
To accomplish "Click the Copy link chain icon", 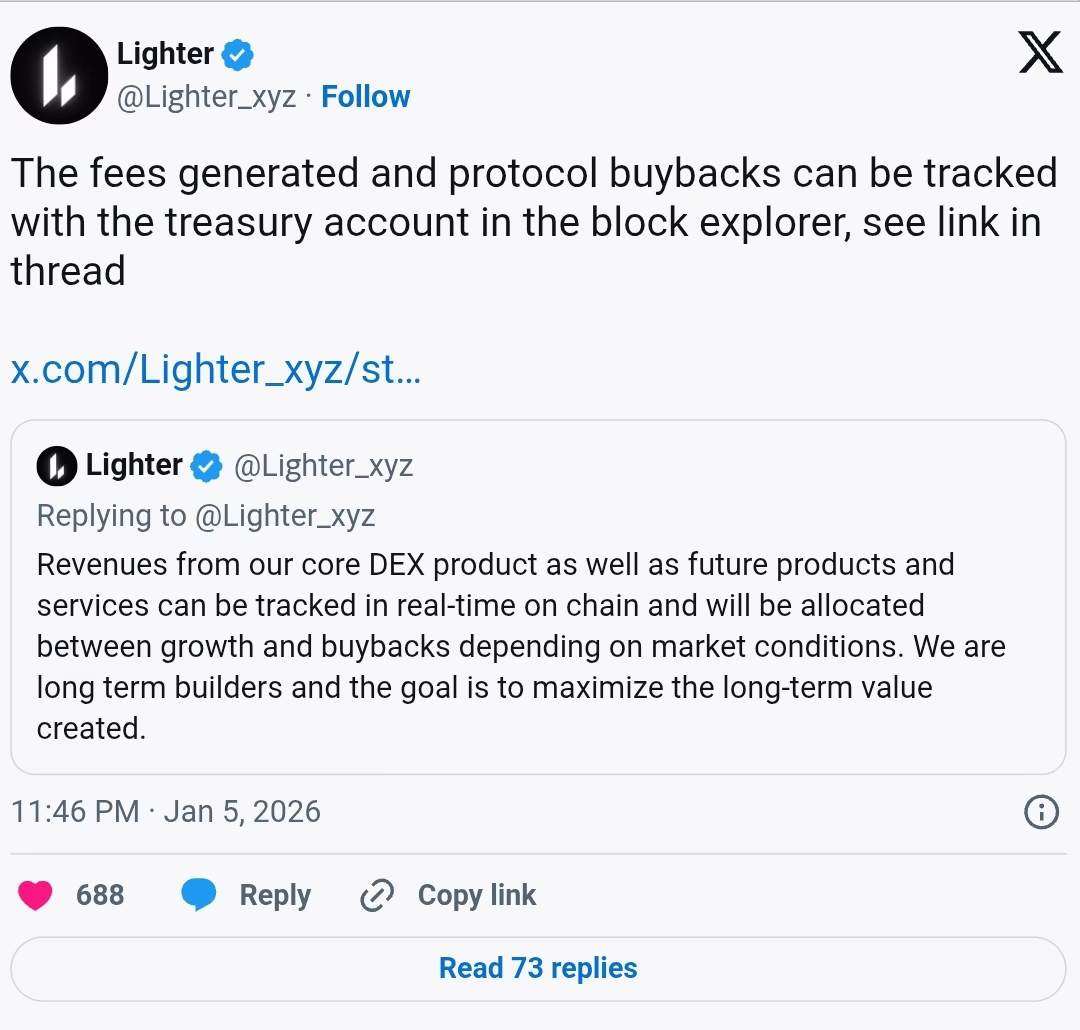I will [x=375, y=896].
